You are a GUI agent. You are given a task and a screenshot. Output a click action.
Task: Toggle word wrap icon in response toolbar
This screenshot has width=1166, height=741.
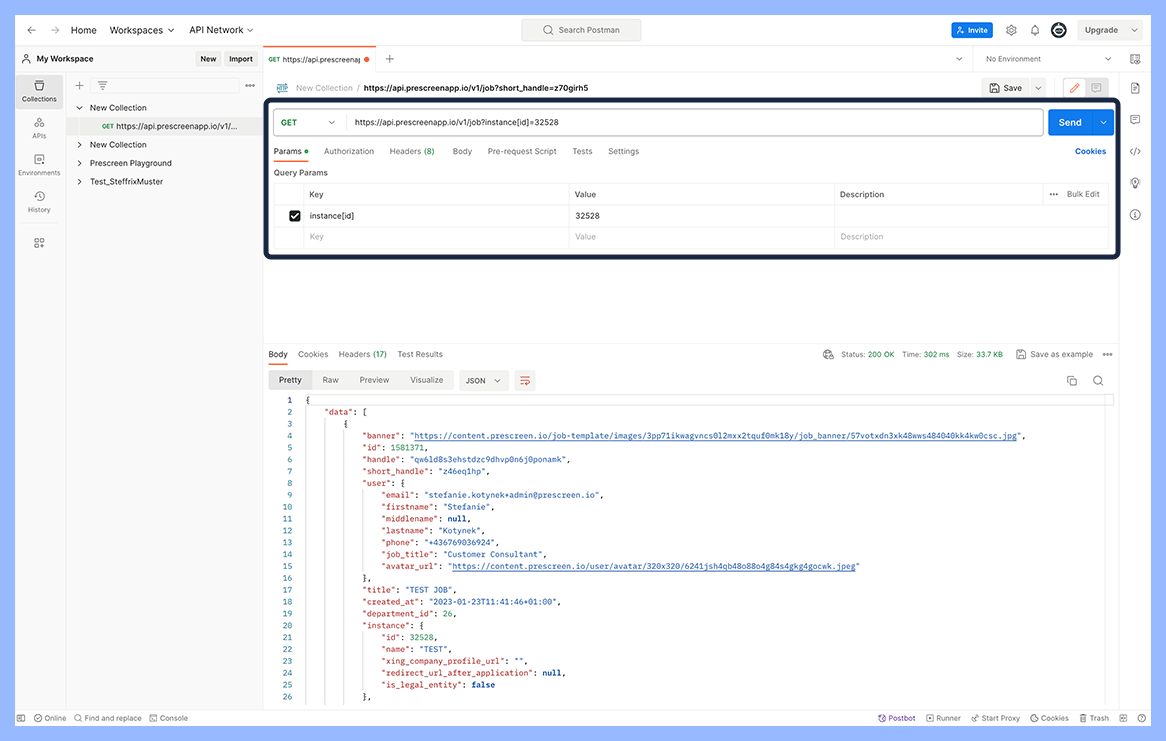coord(525,380)
